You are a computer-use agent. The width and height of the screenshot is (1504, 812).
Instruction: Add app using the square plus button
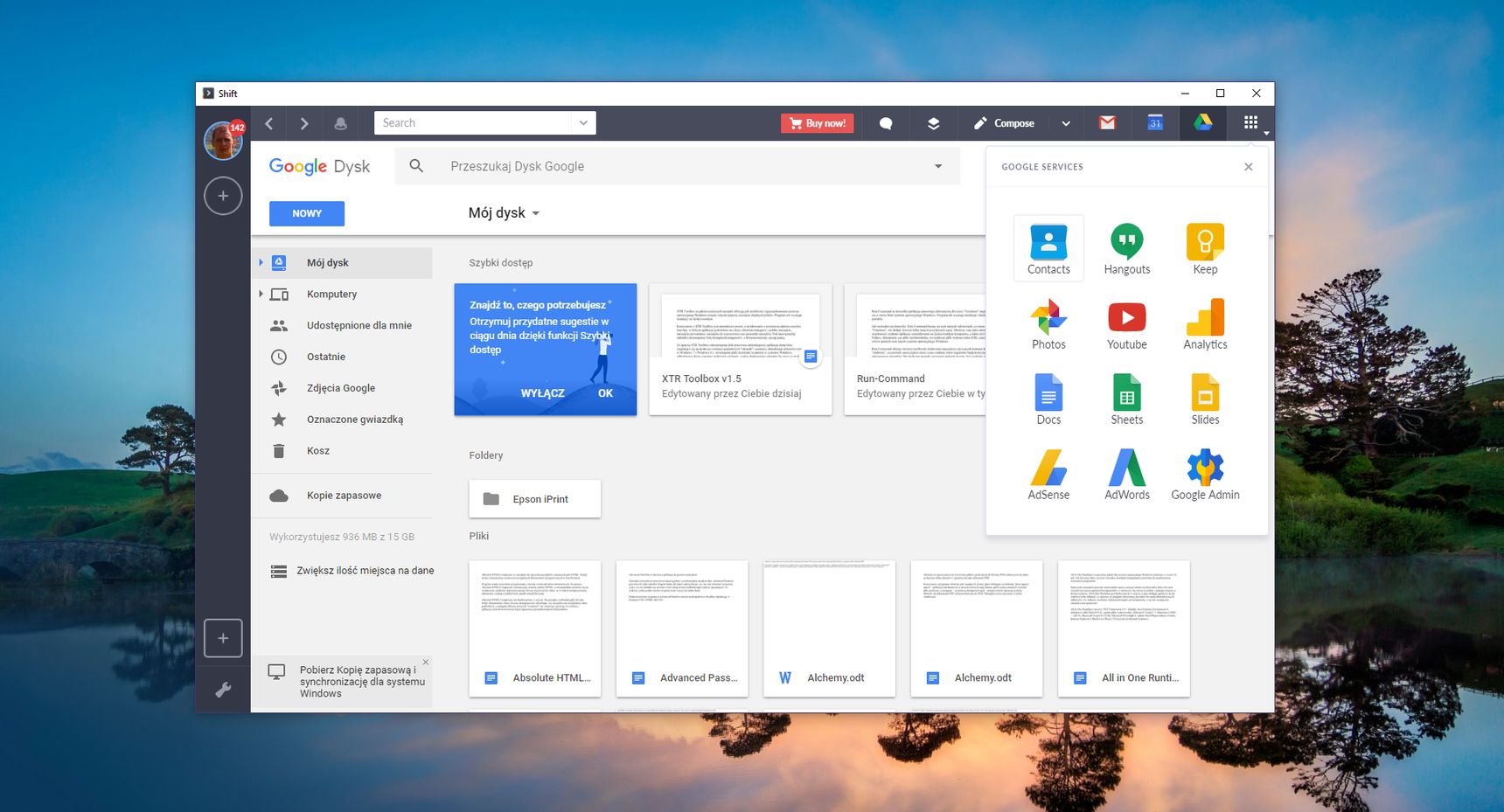[x=223, y=638]
